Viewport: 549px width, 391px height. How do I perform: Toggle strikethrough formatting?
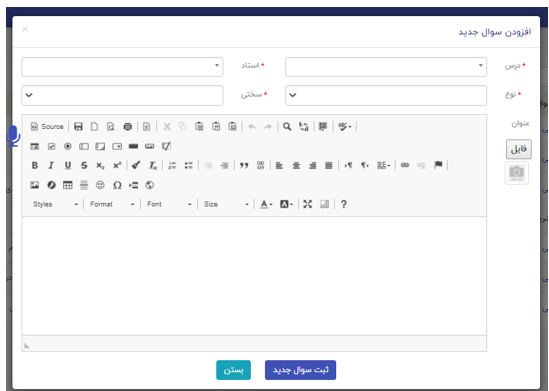[84, 165]
